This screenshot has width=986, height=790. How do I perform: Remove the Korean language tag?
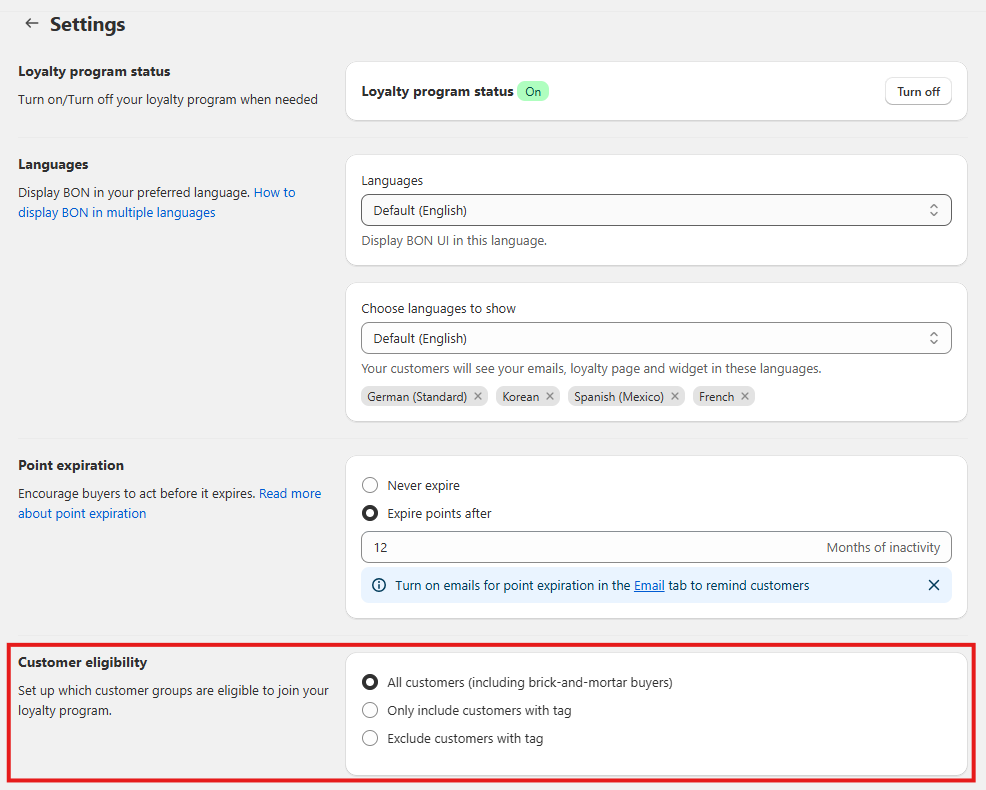coord(550,397)
